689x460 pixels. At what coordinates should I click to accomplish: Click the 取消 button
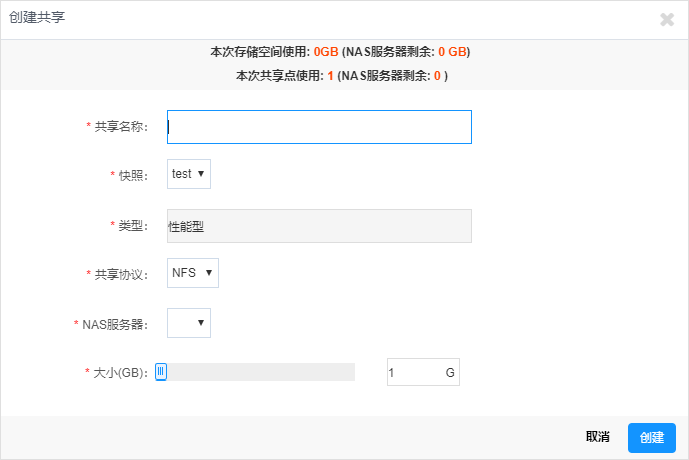[598, 437]
